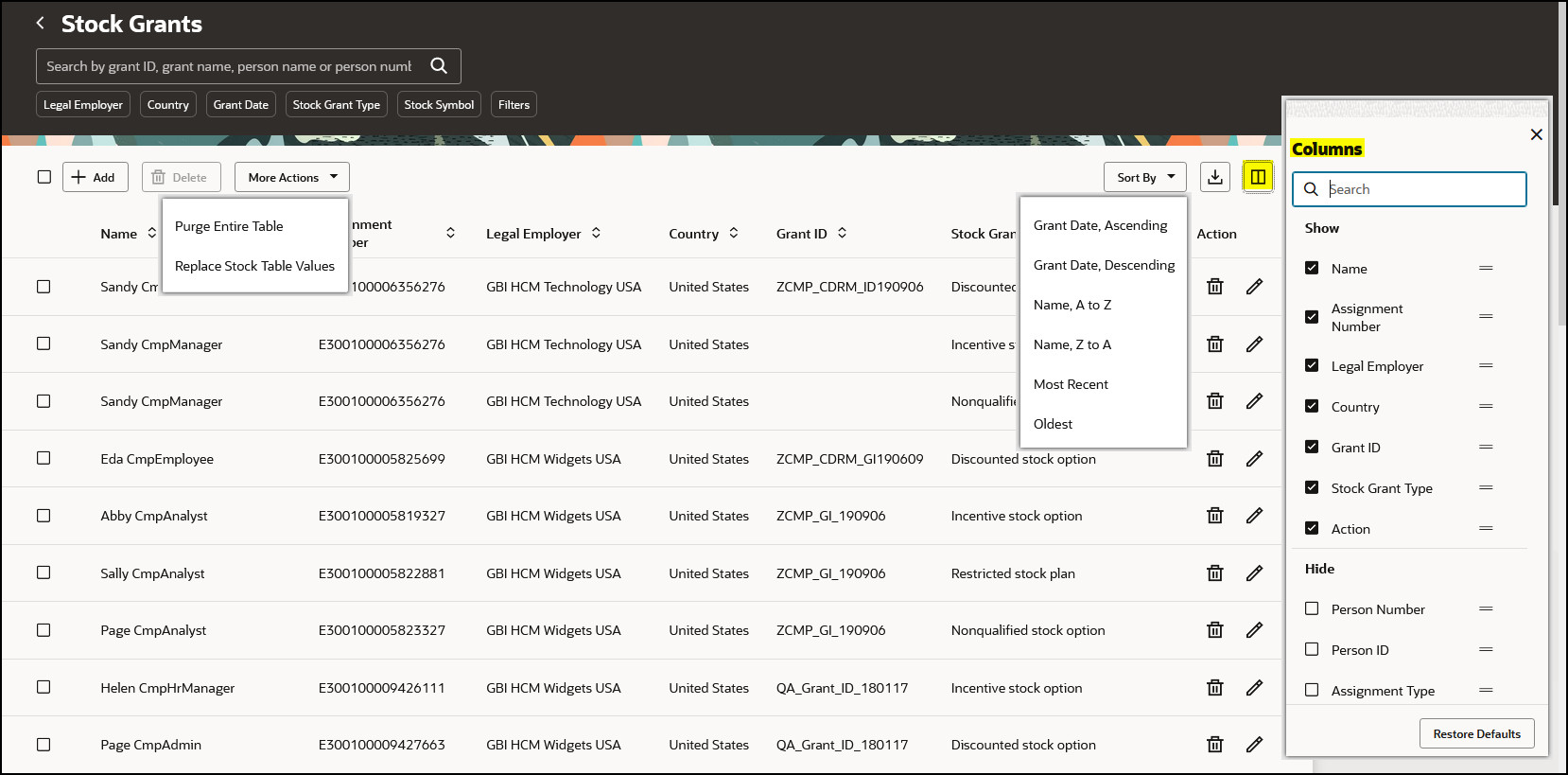1568x775 pixels.
Task: Sort by Oldest
Action: [x=1103, y=424]
